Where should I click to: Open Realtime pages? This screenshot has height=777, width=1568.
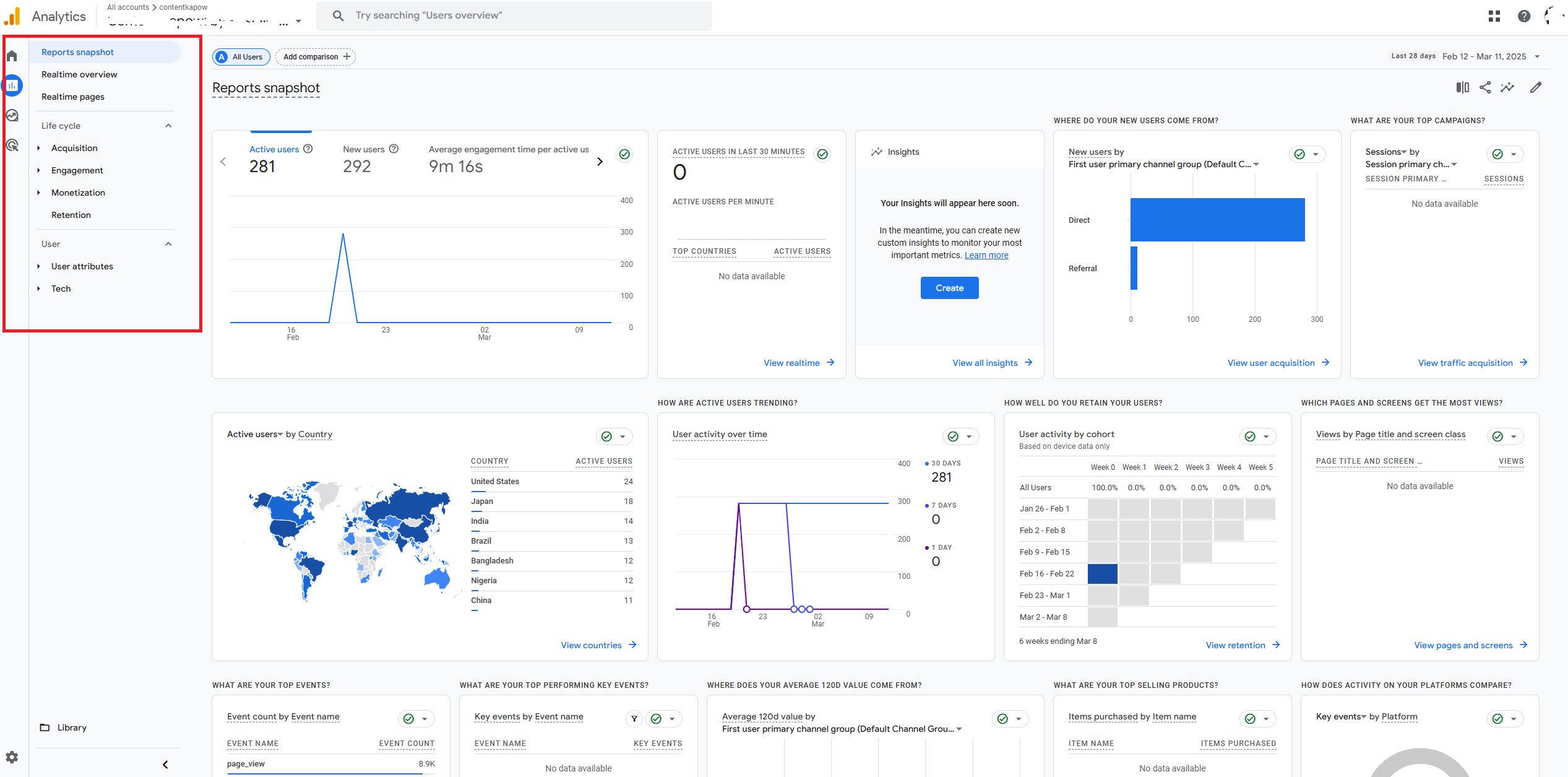coord(73,97)
